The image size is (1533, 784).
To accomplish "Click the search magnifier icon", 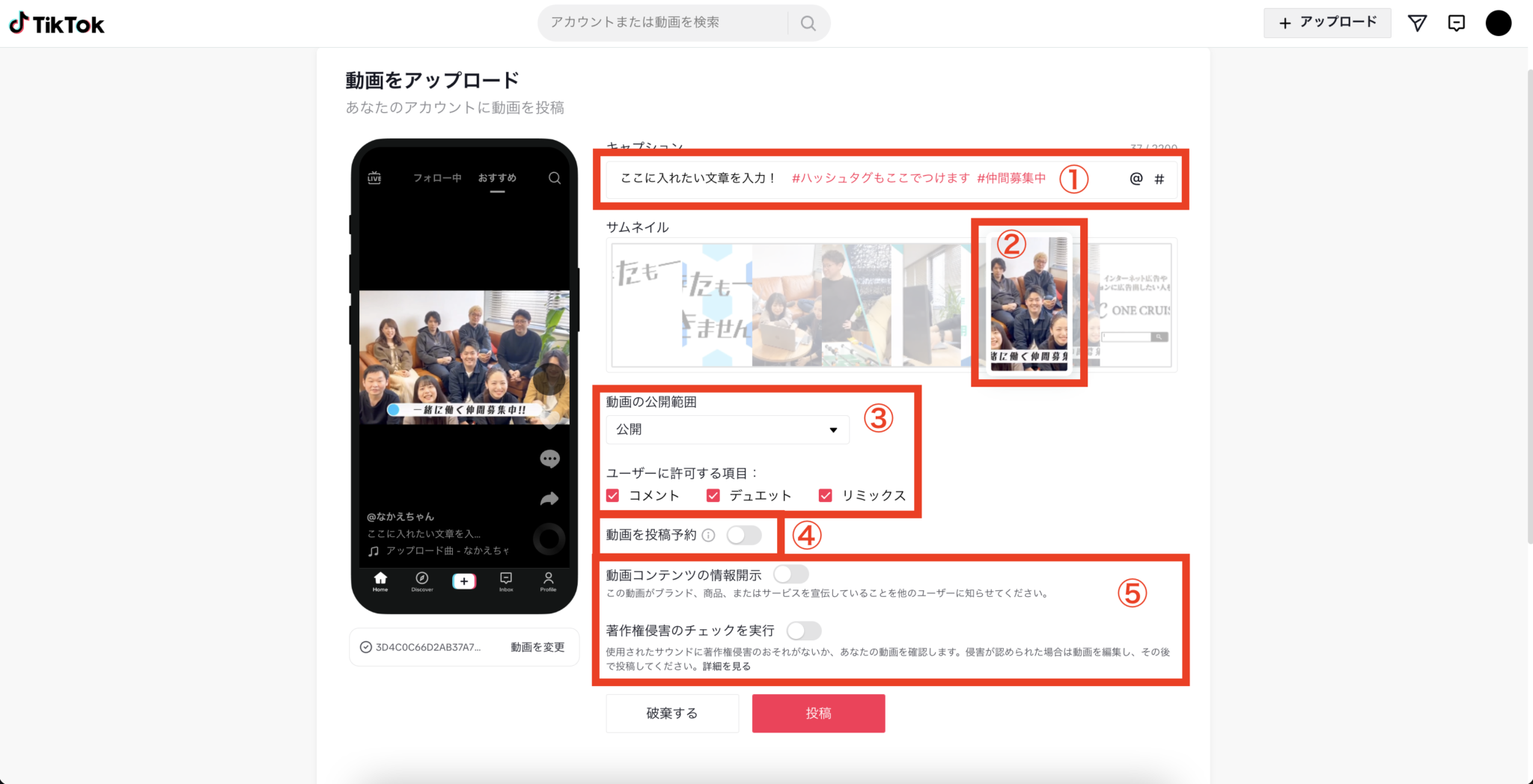I will point(808,23).
